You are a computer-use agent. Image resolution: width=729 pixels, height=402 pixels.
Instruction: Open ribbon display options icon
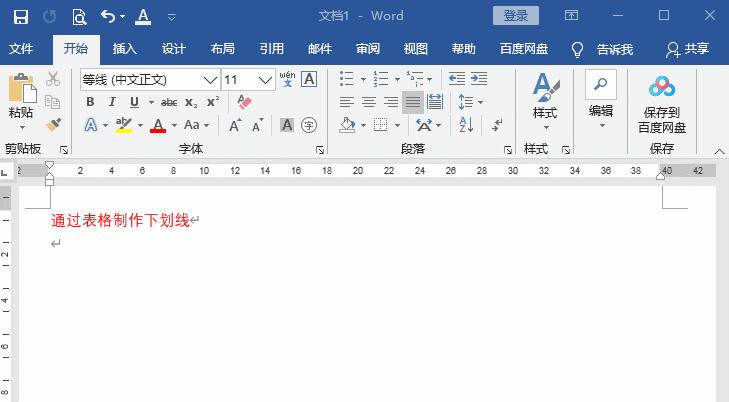pos(571,15)
